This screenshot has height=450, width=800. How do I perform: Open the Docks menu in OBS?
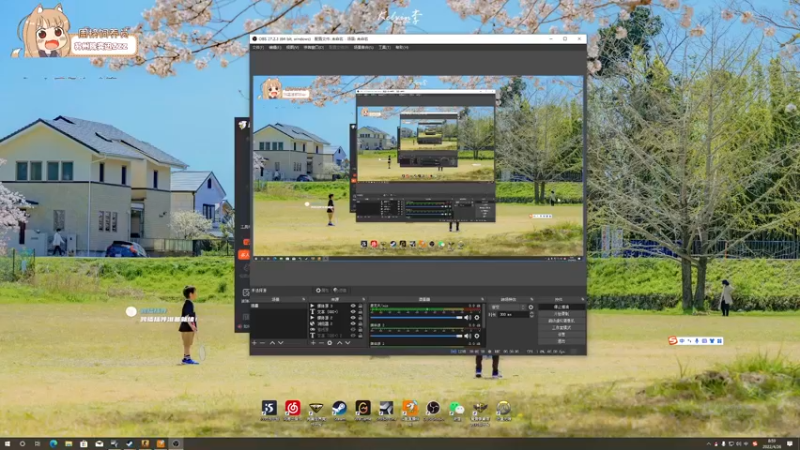(x=313, y=47)
